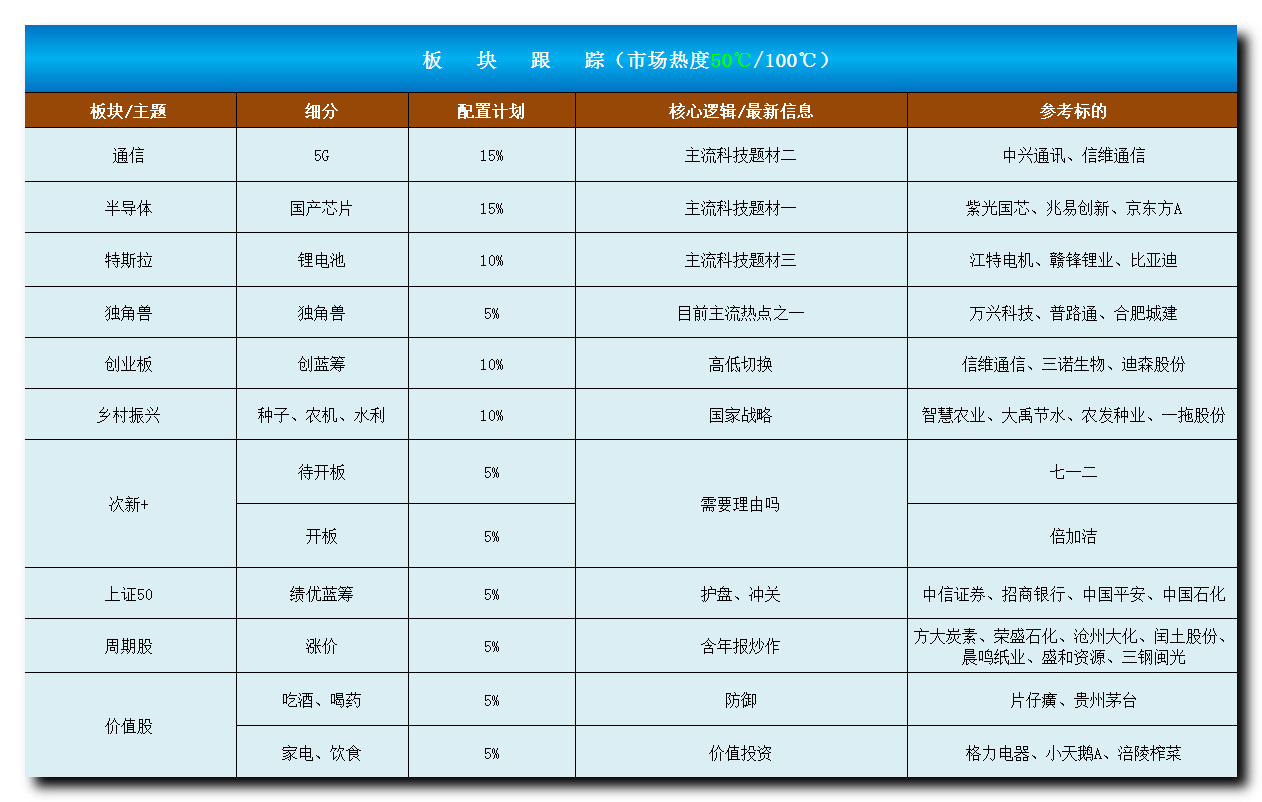Select the 绩优蓝筹 cell
1262x802 pixels.
[x=322, y=594]
